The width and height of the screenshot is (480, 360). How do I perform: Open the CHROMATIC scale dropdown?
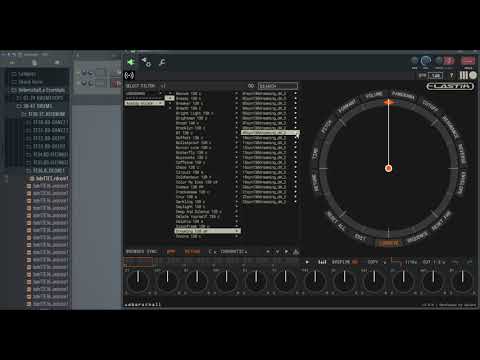click(x=233, y=252)
